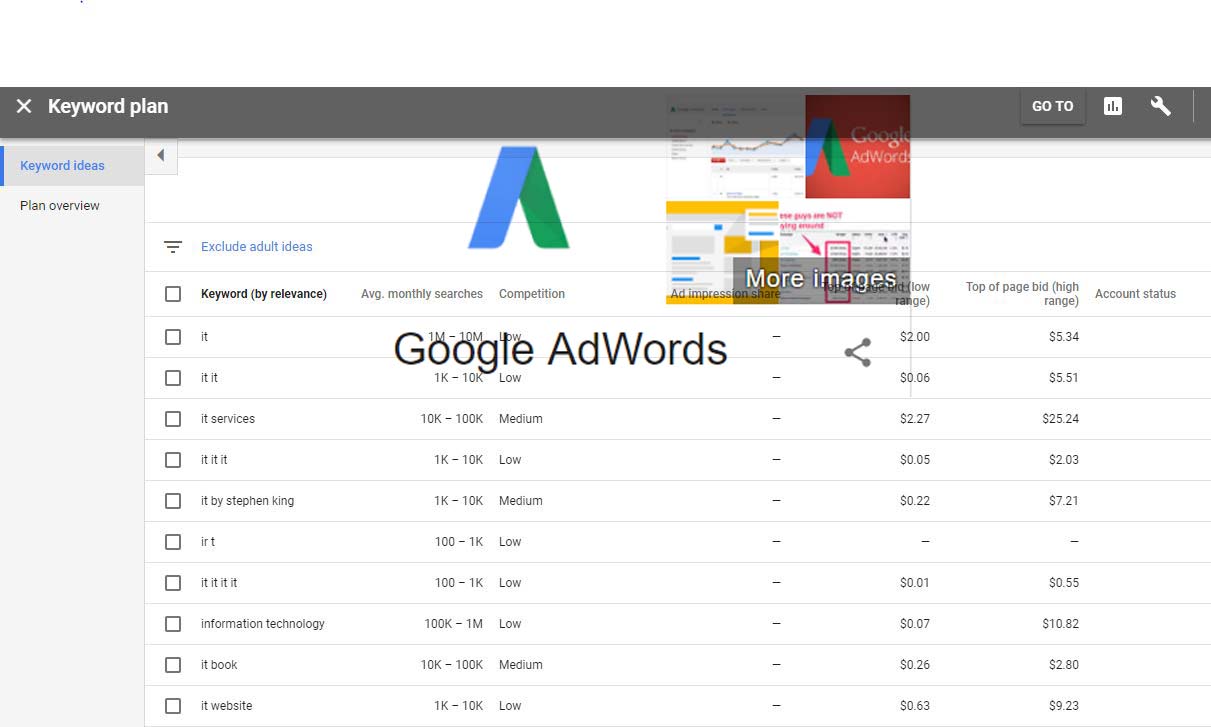The height and width of the screenshot is (727, 1211).
Task: Sort by the Competition column header
Action: pyautogui.click(x=531, y=293)
